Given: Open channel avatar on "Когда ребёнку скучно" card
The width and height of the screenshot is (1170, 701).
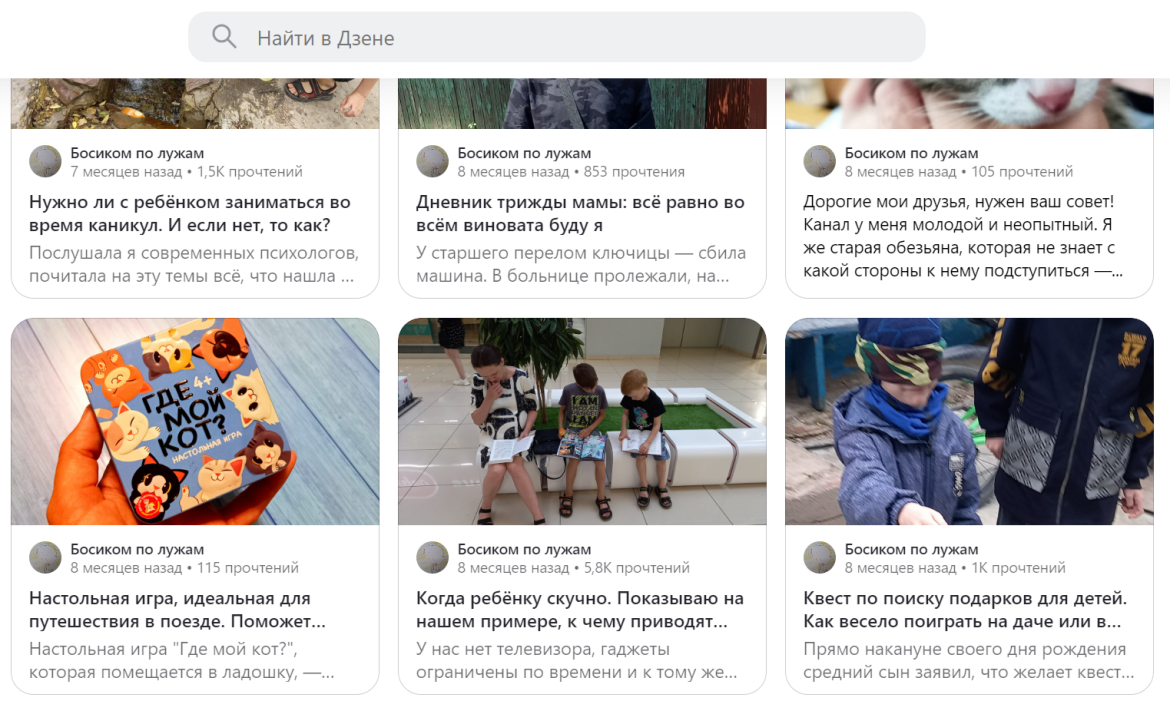Looking at the screenshot, I should tap(432, 558).
